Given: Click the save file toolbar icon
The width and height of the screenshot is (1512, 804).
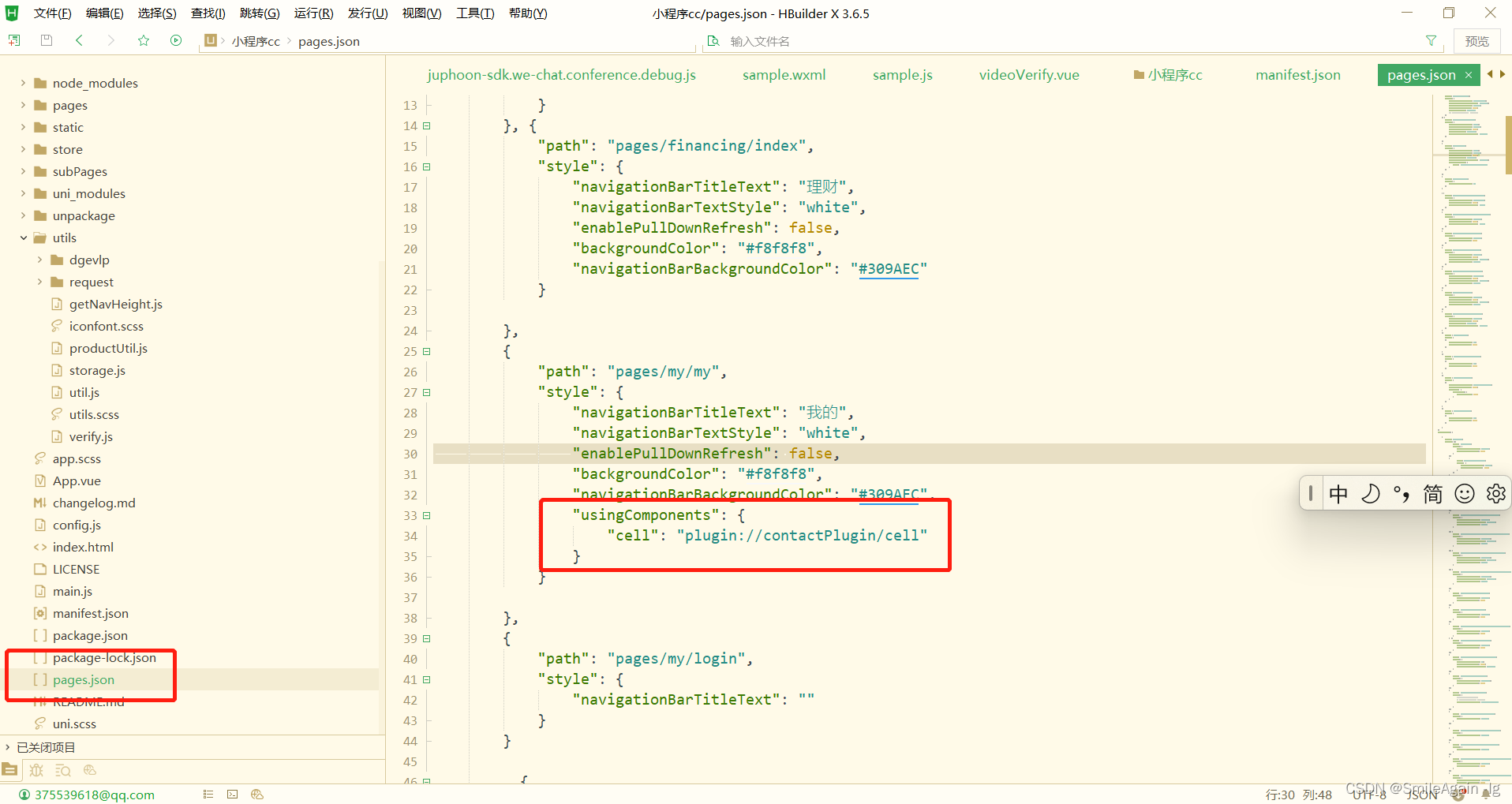Looking at the screenshot, I should click(x=47, y=40).
